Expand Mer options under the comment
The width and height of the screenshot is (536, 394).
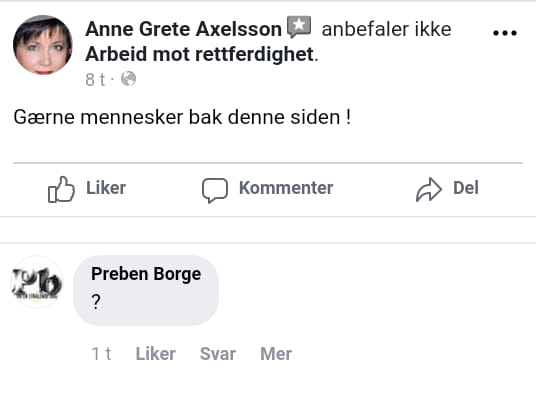click(x=276, y=354)
